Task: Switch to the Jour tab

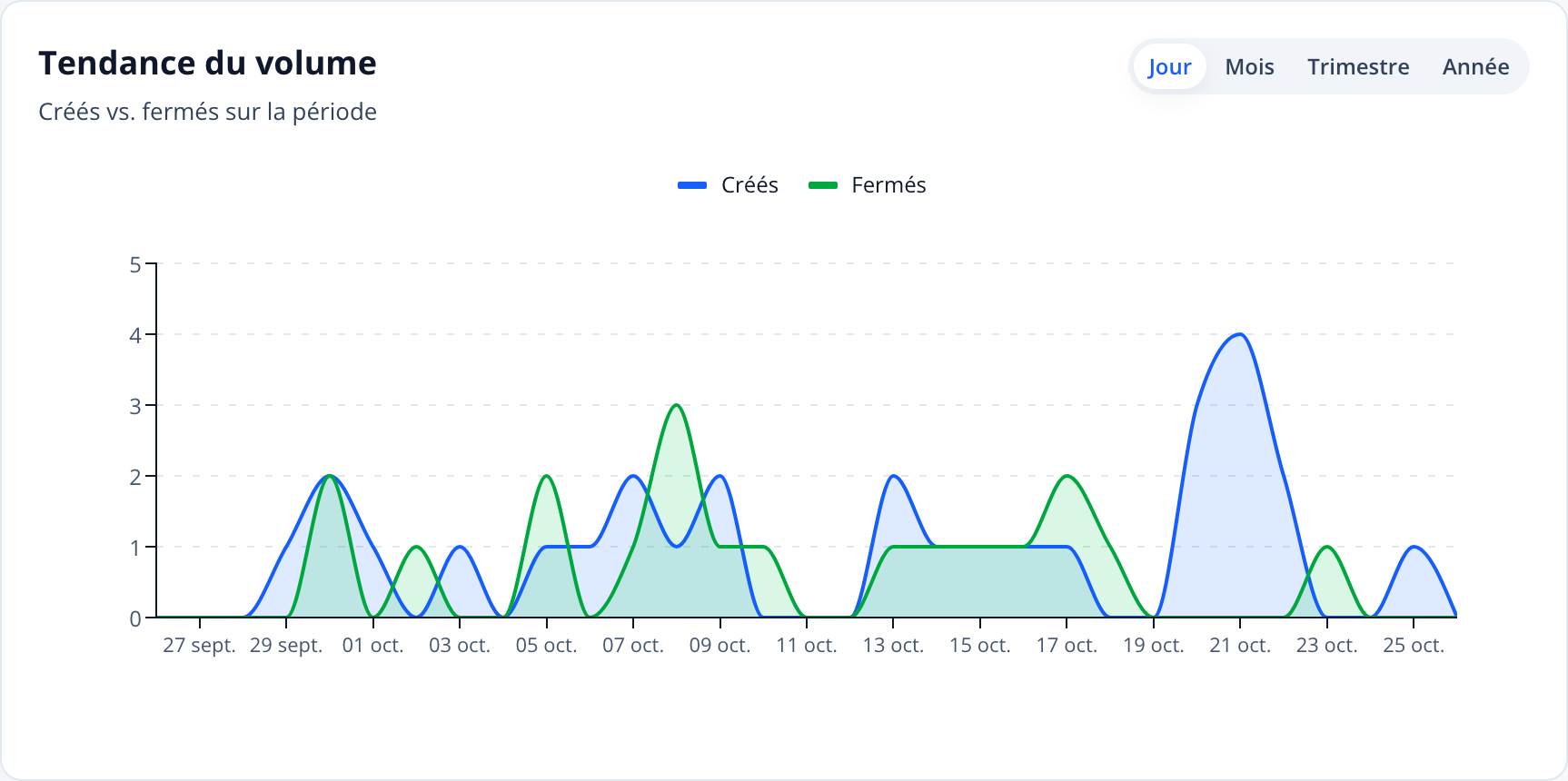Action: point(1169,66)
